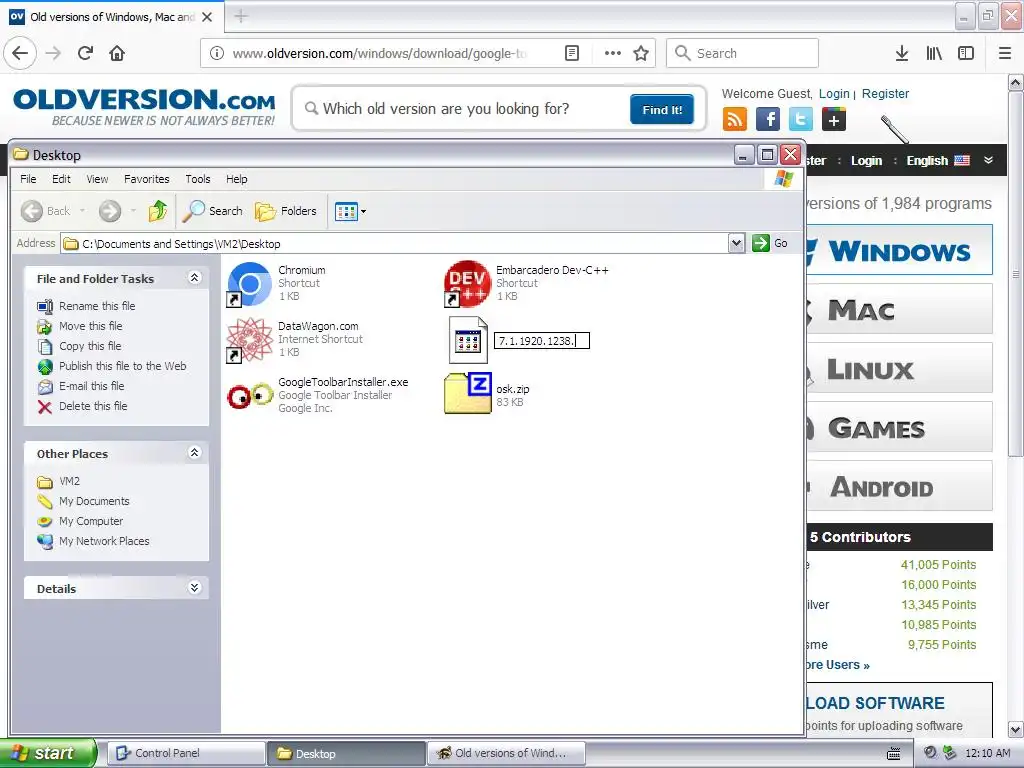This screenshot has width=1024, height=768.
Task: Open Edit menu in Explorer
Action: (61, 179)
